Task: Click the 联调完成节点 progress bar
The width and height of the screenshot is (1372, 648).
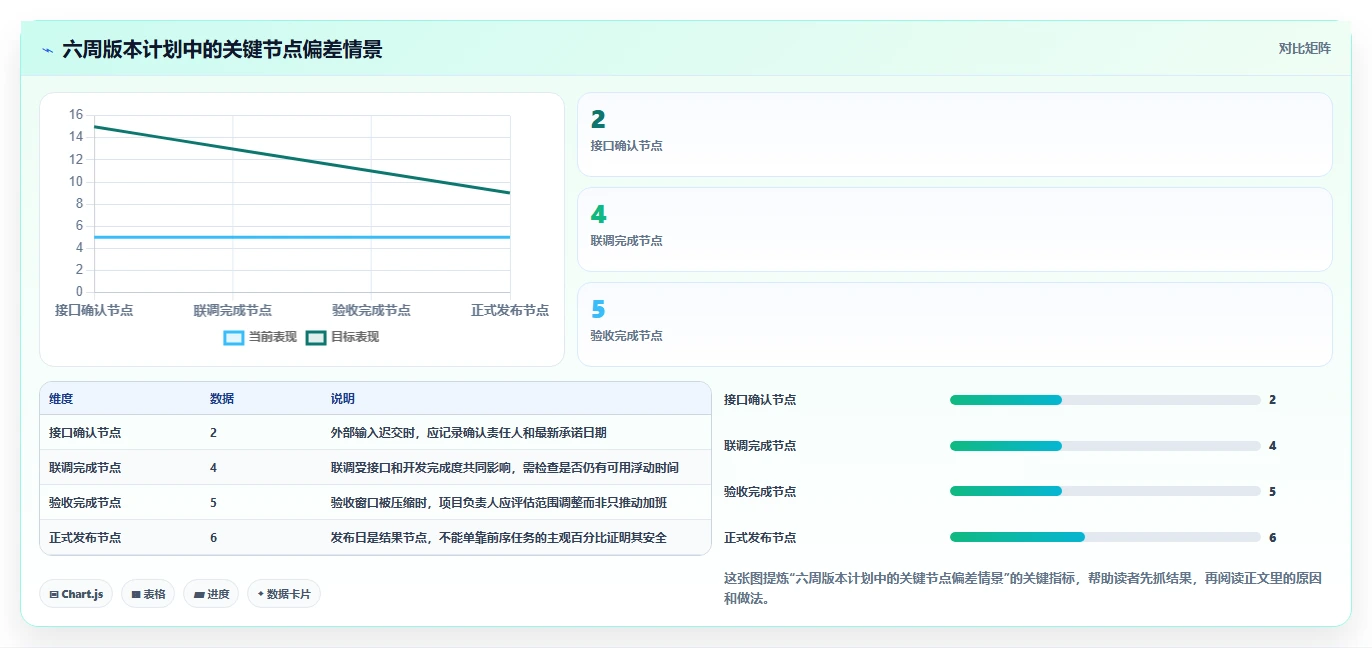Action: [x=1105, y=446]
